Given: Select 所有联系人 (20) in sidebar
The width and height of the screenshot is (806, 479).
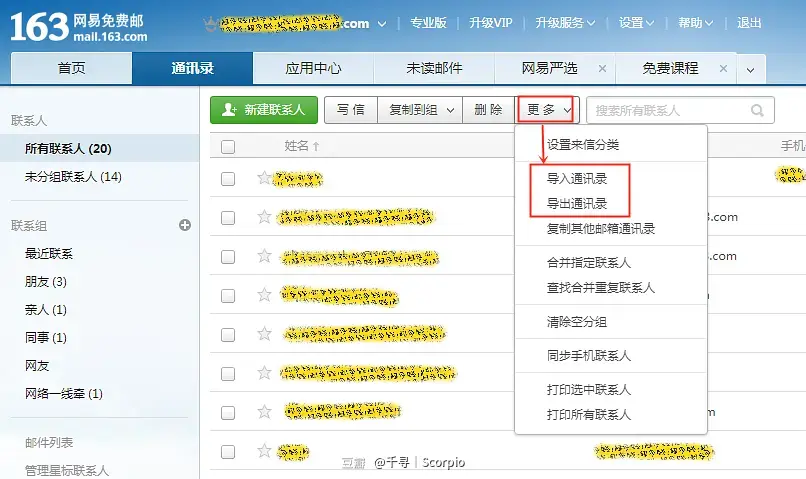Looking at the screenshot, I should (x=99, y=149).
